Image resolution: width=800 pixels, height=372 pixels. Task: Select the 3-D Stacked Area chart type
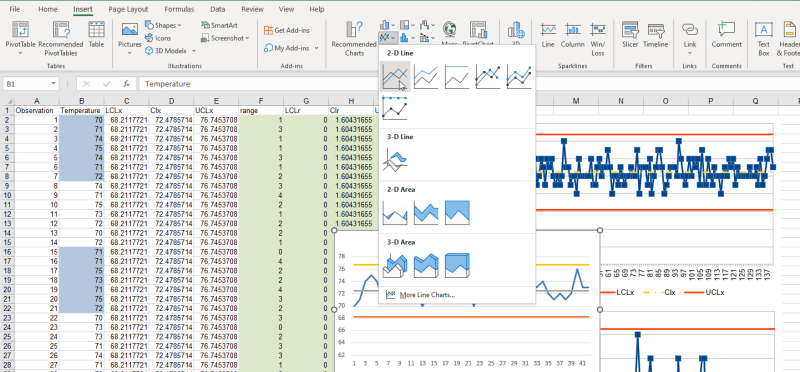[x=426, y=265]
